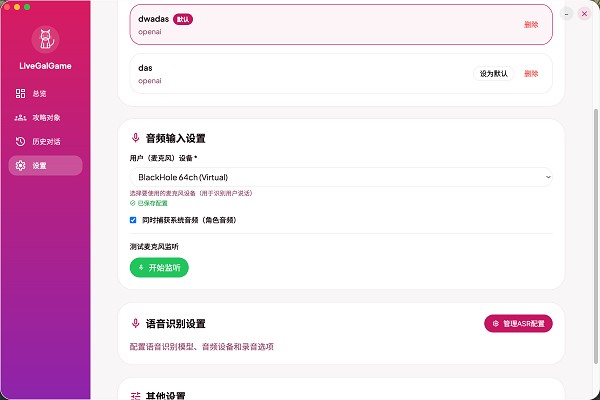Click the 管理ASR配置 button
The image size is (600, 400).
[x=518, y=323]
